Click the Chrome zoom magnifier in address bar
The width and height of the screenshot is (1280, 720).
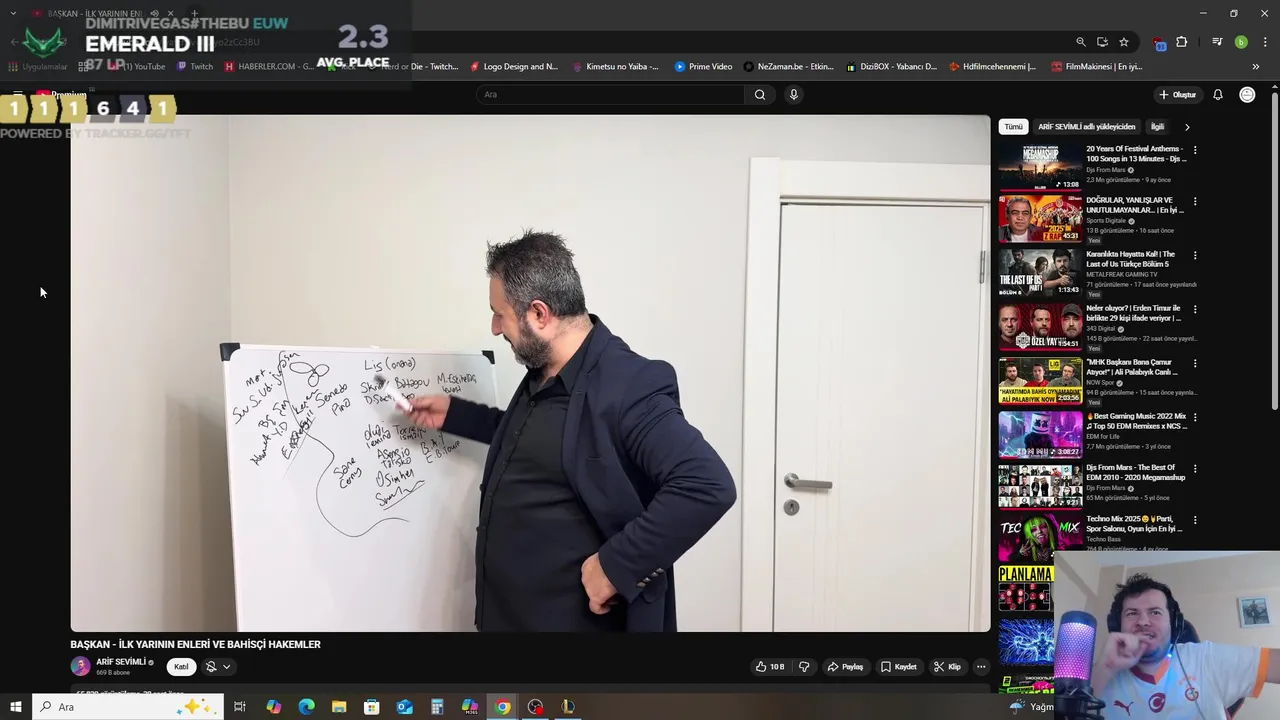tap(1081, 42)
